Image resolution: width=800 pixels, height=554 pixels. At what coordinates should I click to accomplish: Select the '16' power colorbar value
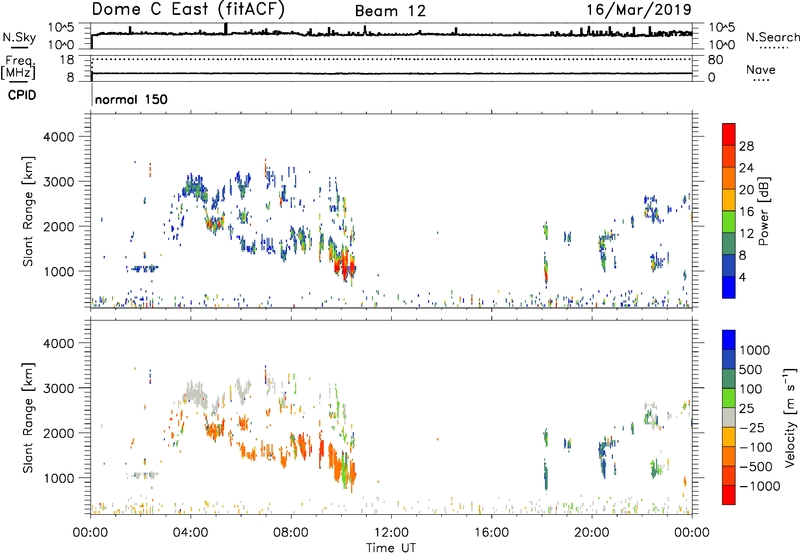coord(746,212)
